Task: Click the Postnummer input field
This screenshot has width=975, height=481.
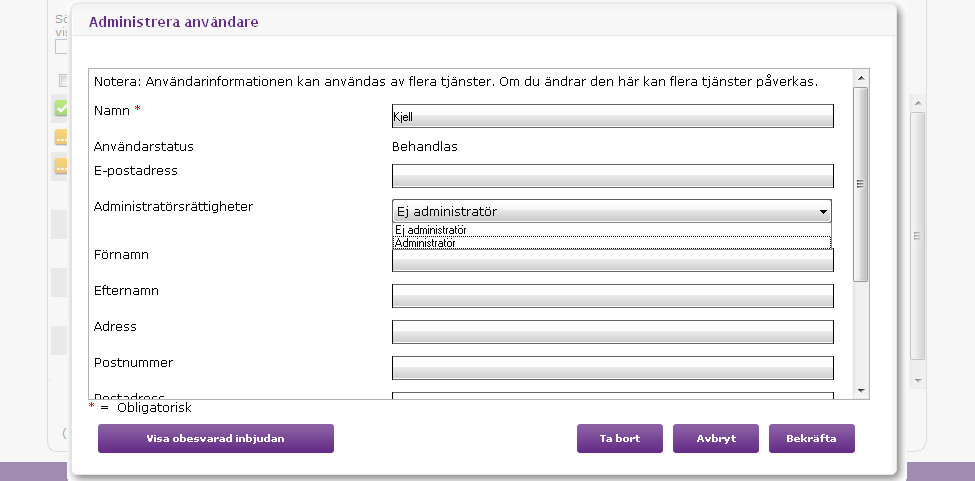Action: (x=612, y=368)
